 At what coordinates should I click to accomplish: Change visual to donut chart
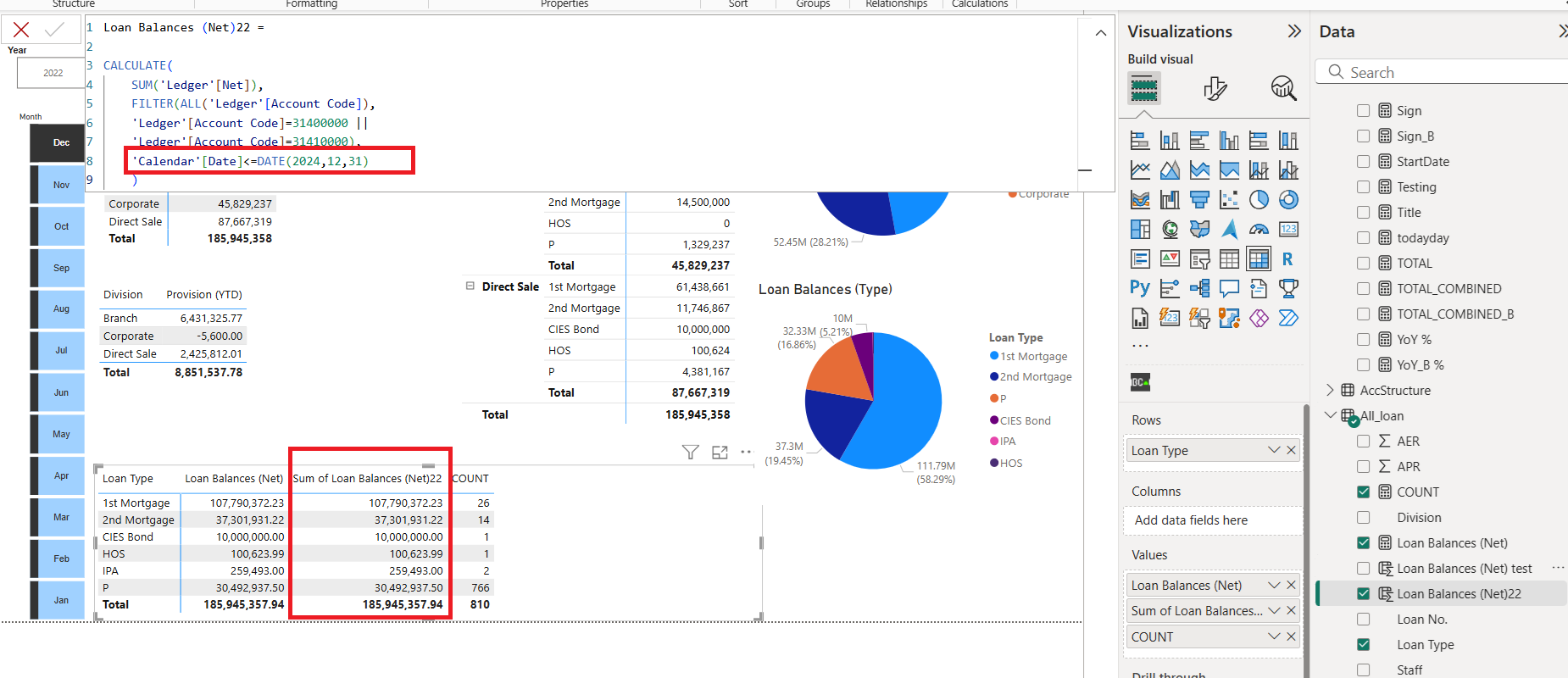coord(1288,200)
